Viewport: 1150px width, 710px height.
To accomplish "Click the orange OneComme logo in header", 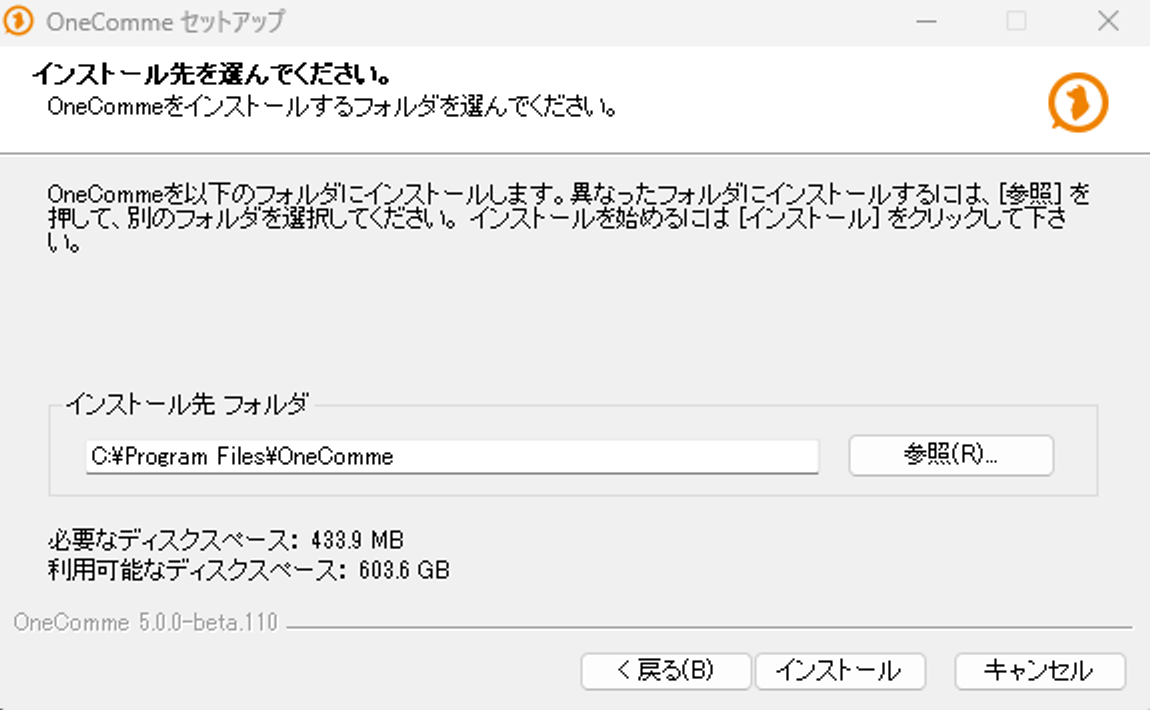I will coord(1078,102).
